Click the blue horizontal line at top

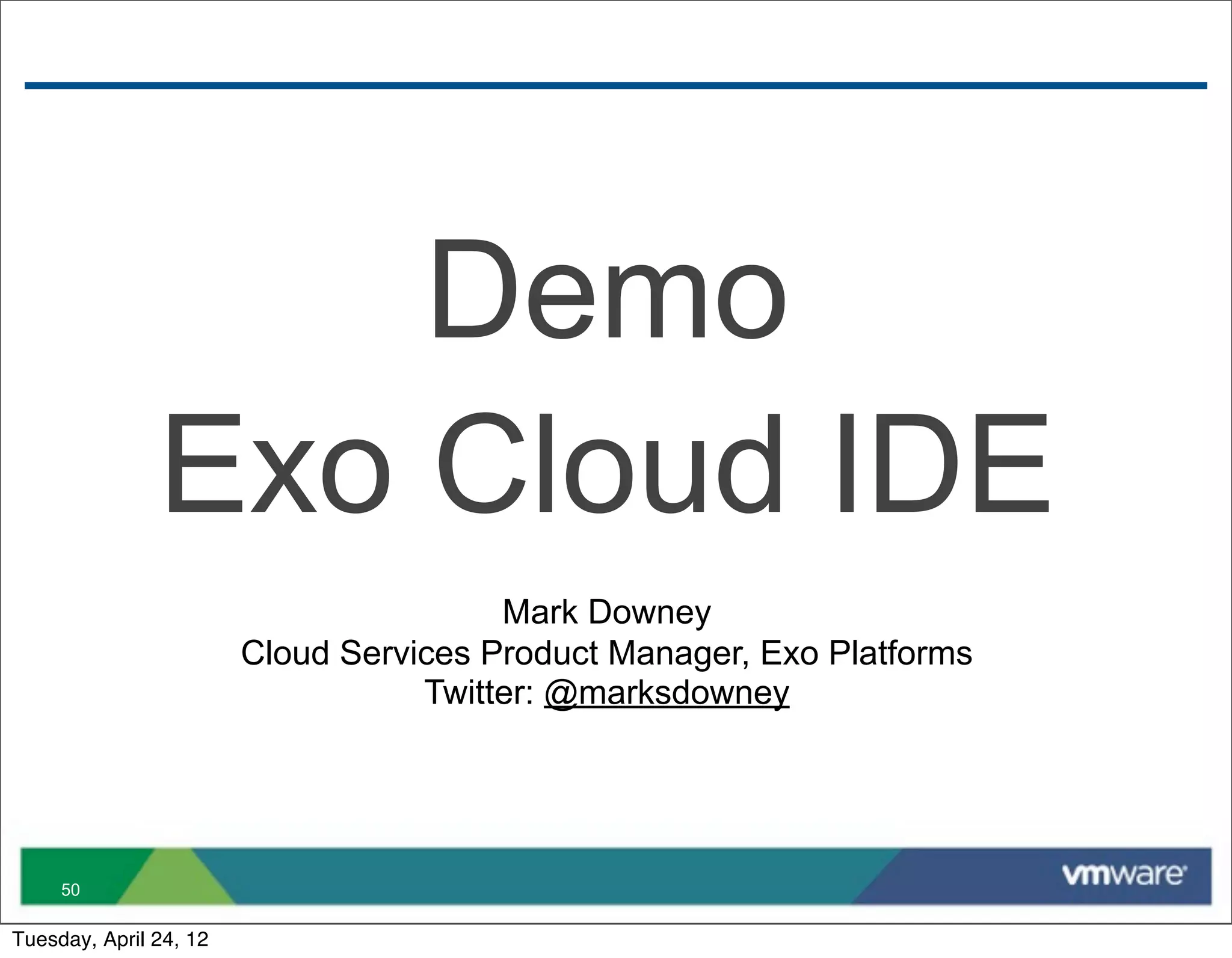point(615,86)
